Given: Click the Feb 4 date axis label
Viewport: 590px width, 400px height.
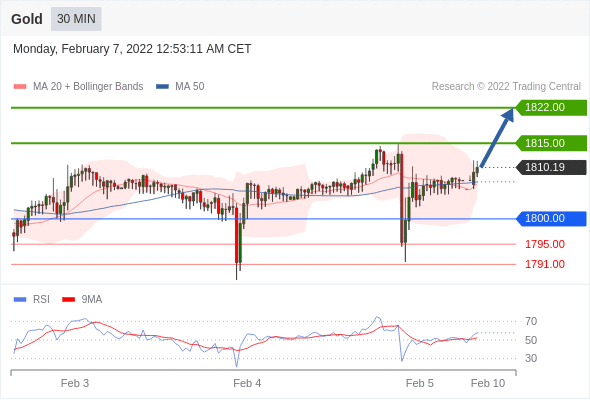Looking at the screenshot, I should coord(247,383).
